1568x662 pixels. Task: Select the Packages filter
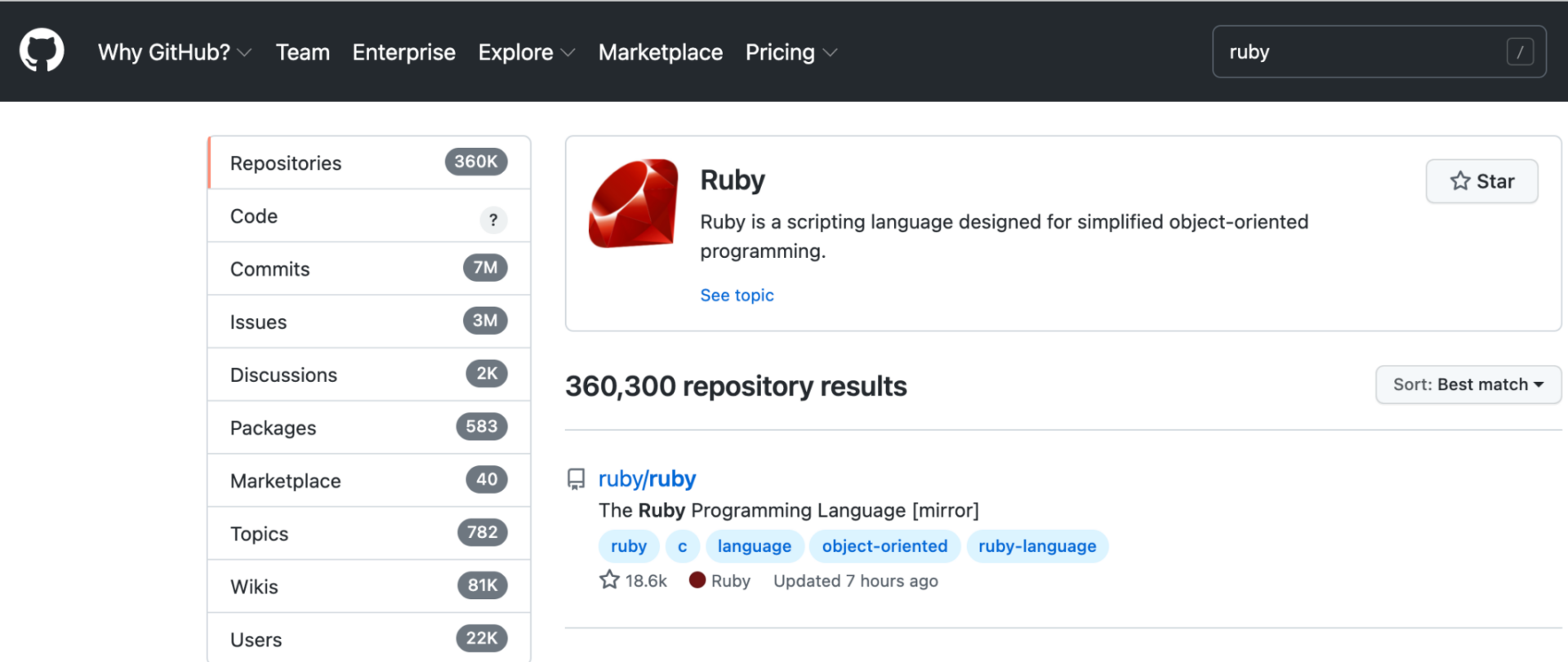[x=369, y=428]
